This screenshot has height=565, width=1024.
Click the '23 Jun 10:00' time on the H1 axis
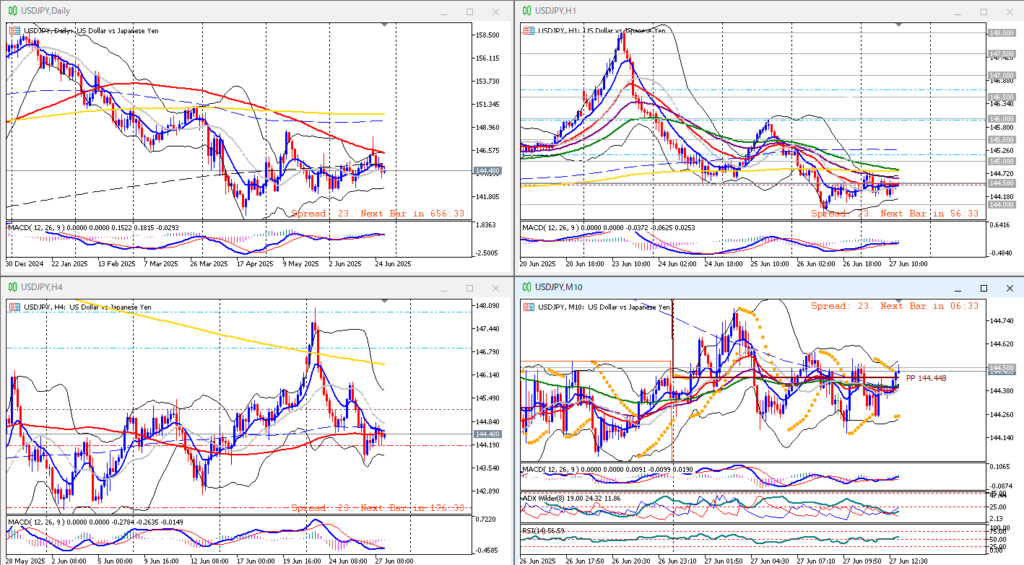pos(632,265)
